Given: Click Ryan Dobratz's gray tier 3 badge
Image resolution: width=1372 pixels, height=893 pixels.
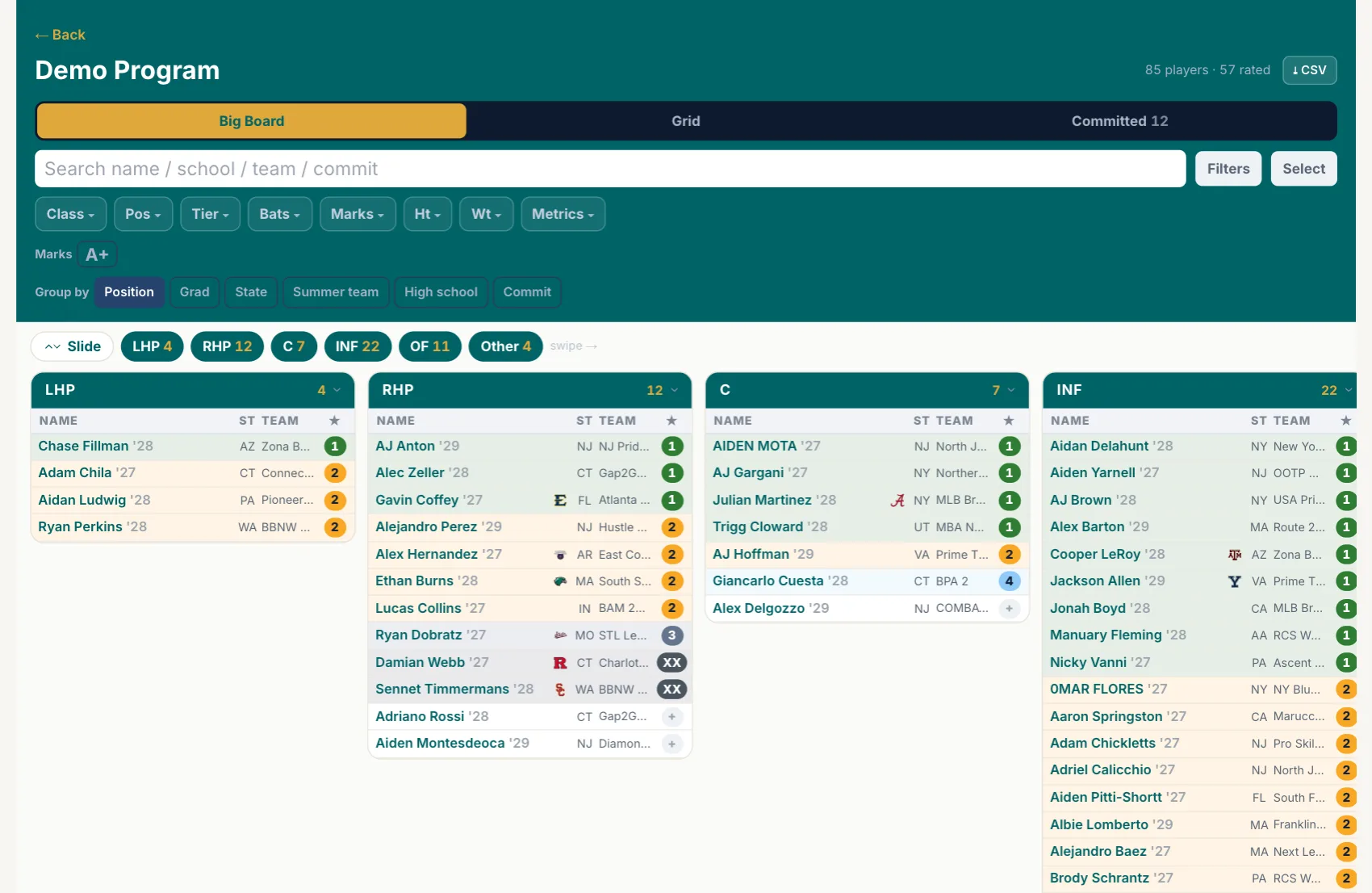Looking at the screenshot, I should tap(672, 635).
